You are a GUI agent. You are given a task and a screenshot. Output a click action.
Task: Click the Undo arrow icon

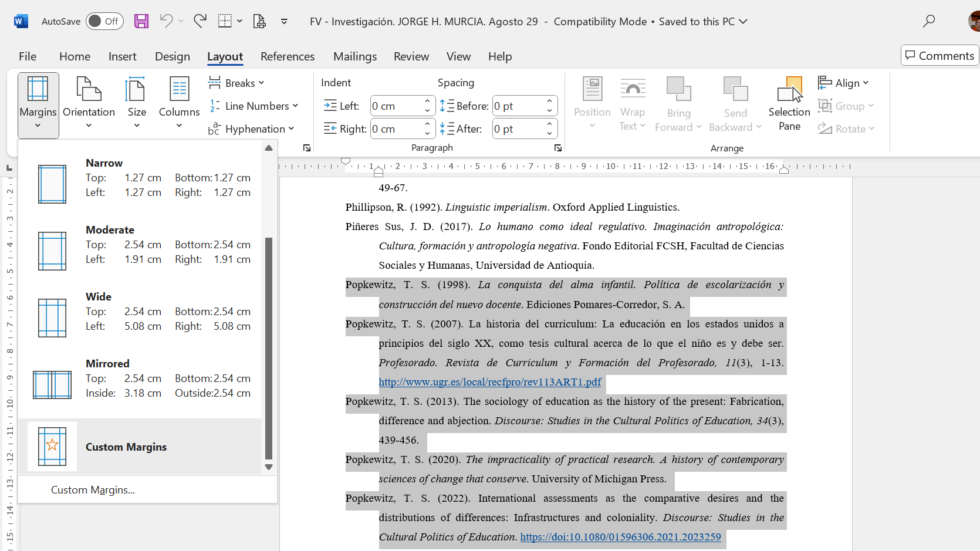(x=166, y=21)
